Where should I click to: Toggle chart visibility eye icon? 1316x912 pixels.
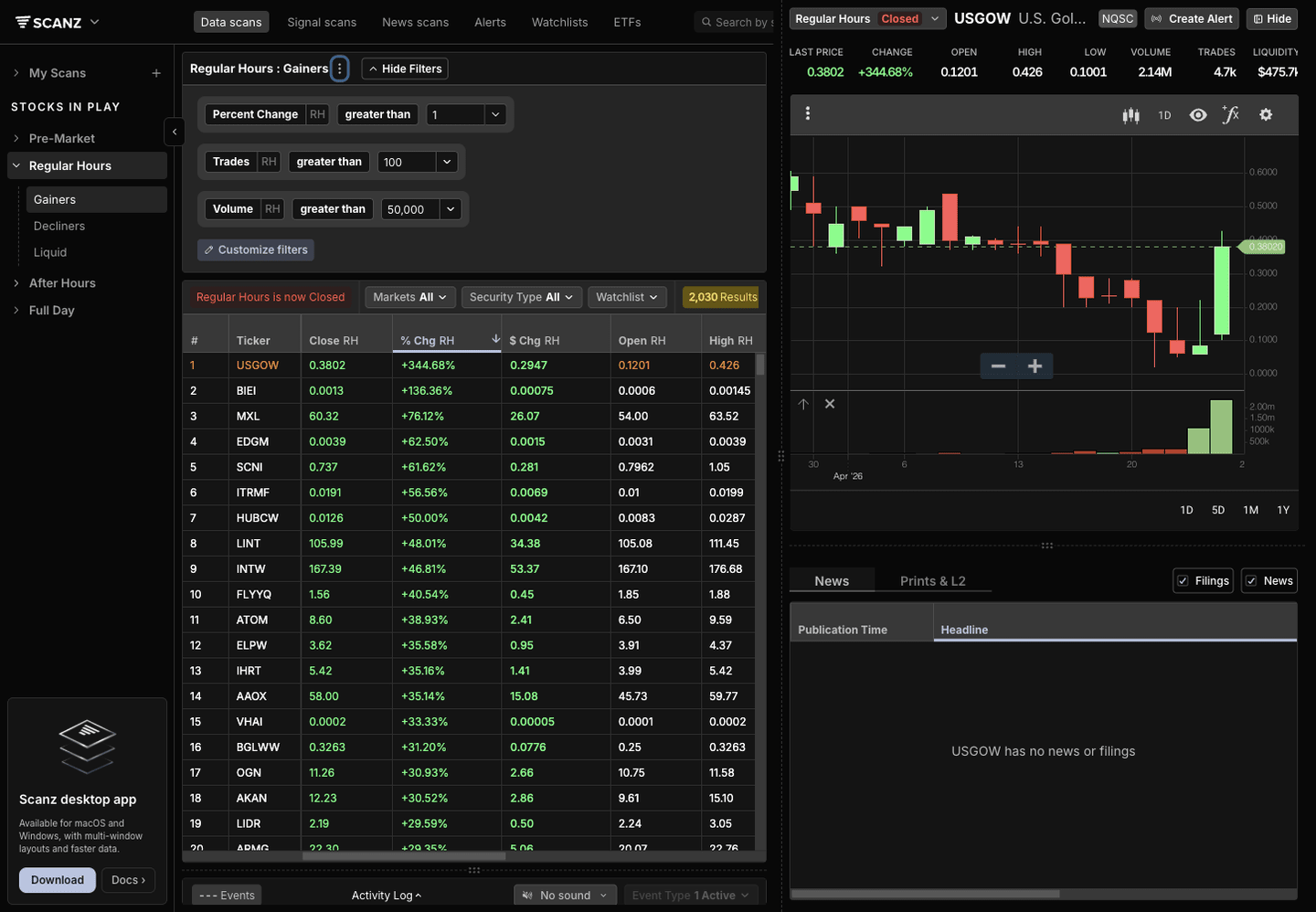point(1198,115)
